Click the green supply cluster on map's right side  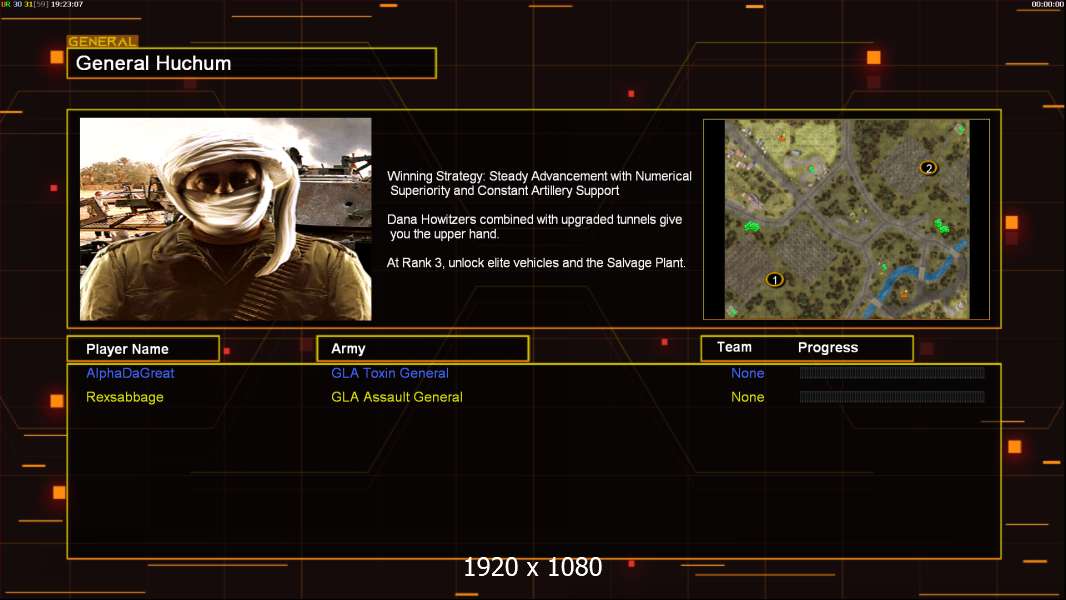point(941,226)
